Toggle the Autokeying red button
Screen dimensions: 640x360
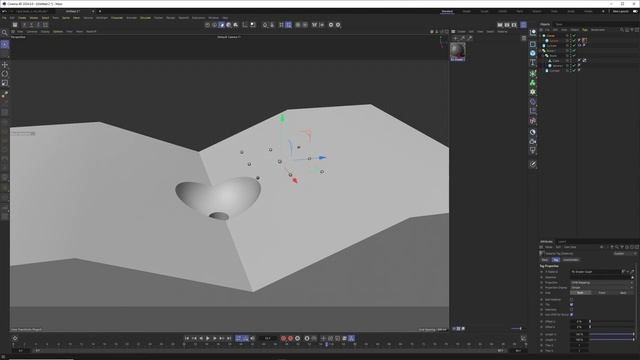coord(290,338)
